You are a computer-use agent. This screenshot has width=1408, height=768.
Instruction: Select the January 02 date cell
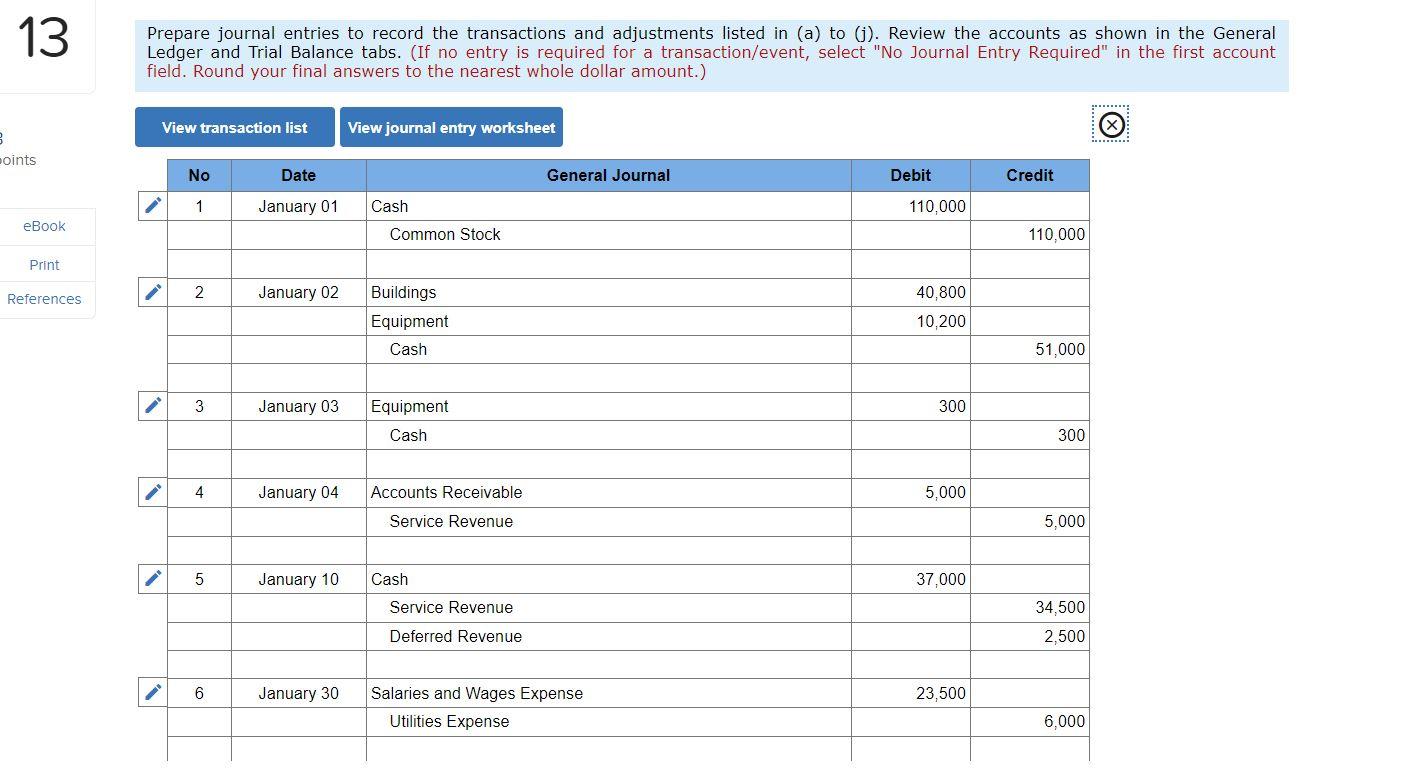click(x=299, y=292)
